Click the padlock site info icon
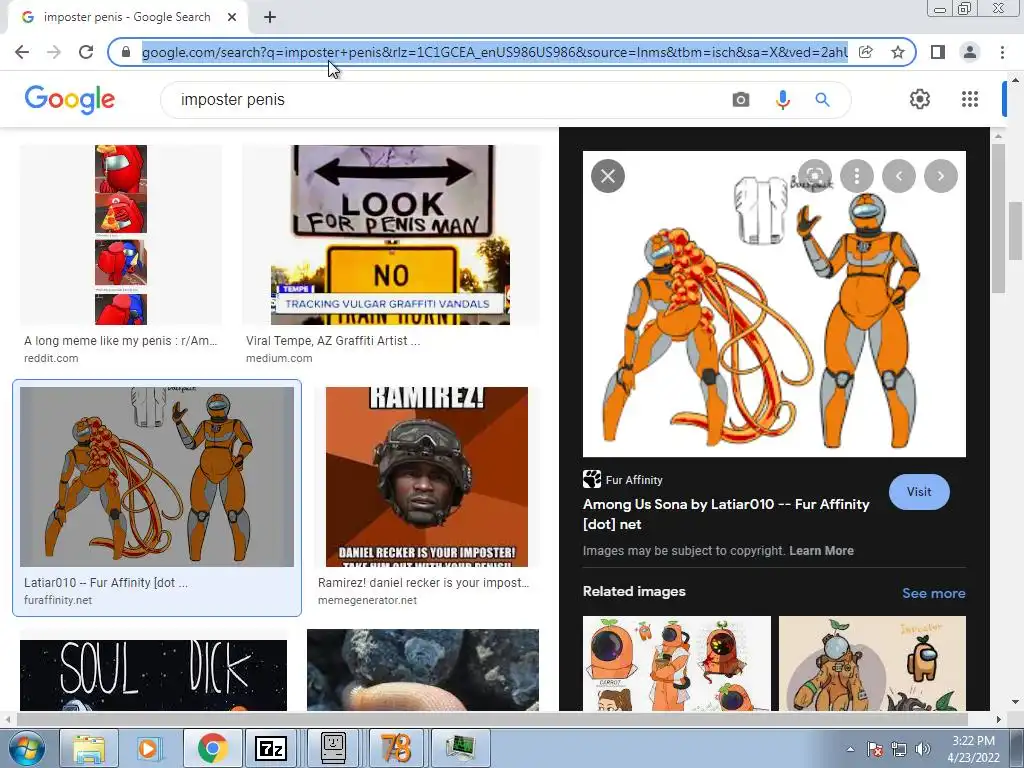This screenshot has width=1024, height=768. 126,52
